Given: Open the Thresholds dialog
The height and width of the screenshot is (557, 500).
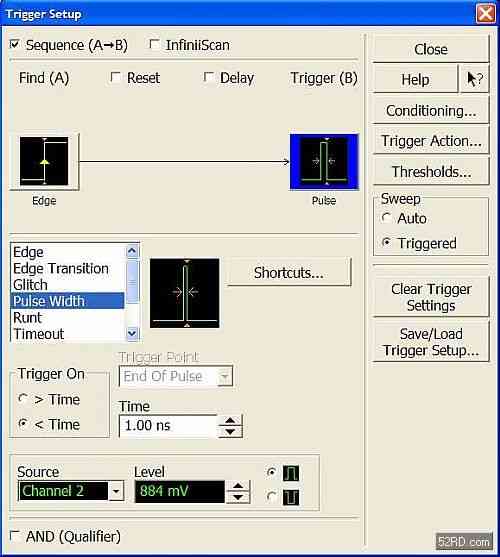Looking at the screenshot, I should tap(431, 172).
